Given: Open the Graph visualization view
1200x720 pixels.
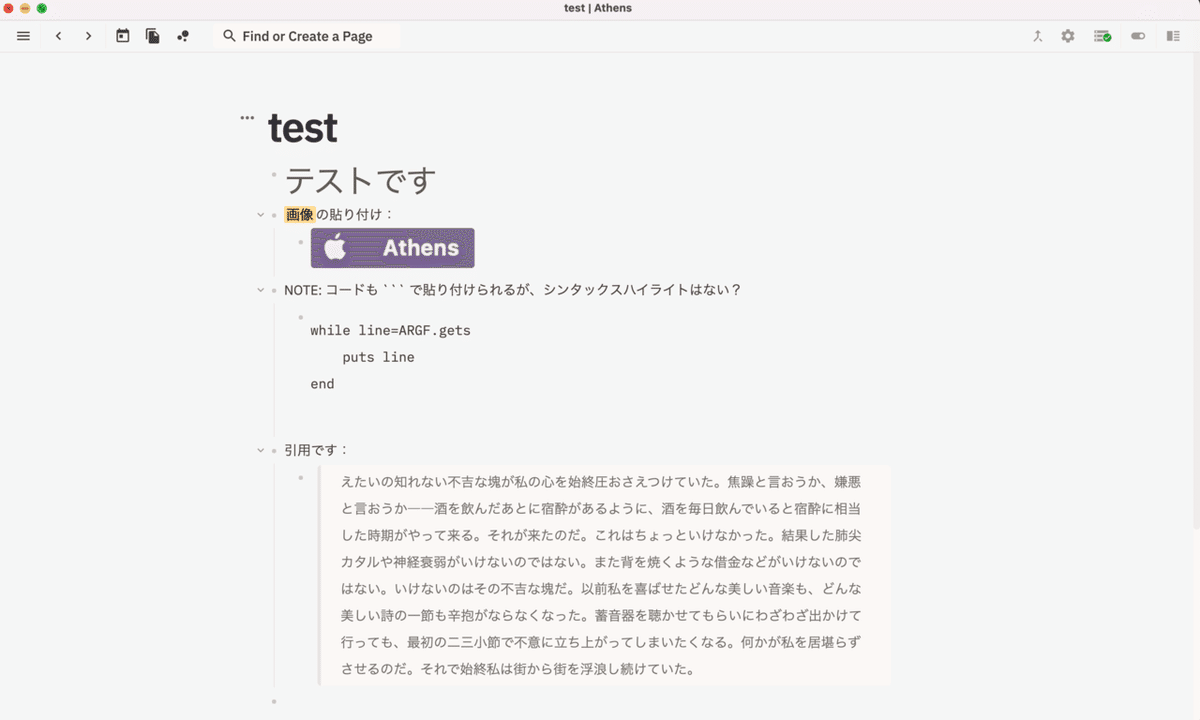Looking at the screenshot, I should click(x=182, y=36).
